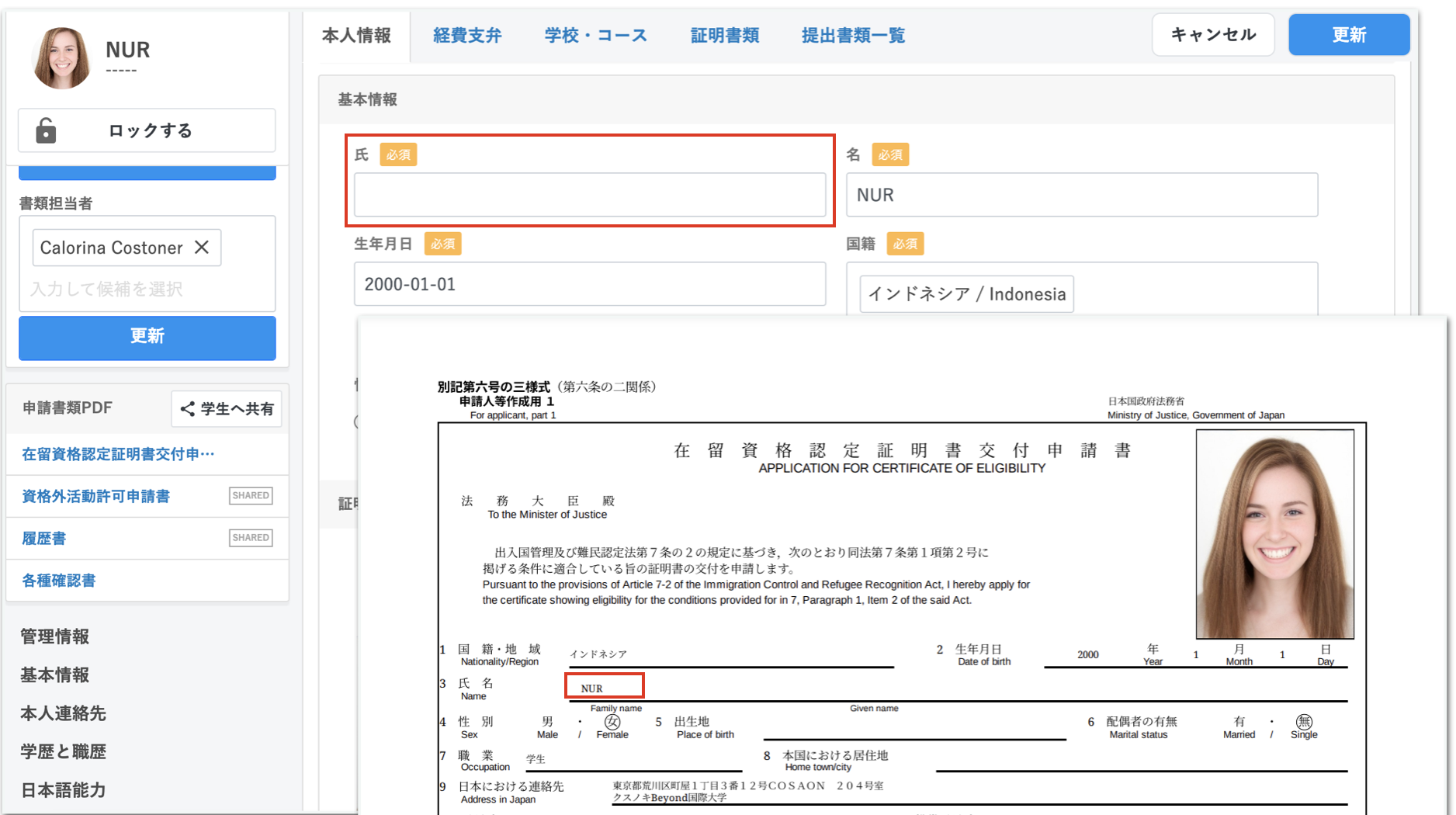Click the NUR family name in the PDF
1456x815 pixels.
tap(591, 688)
